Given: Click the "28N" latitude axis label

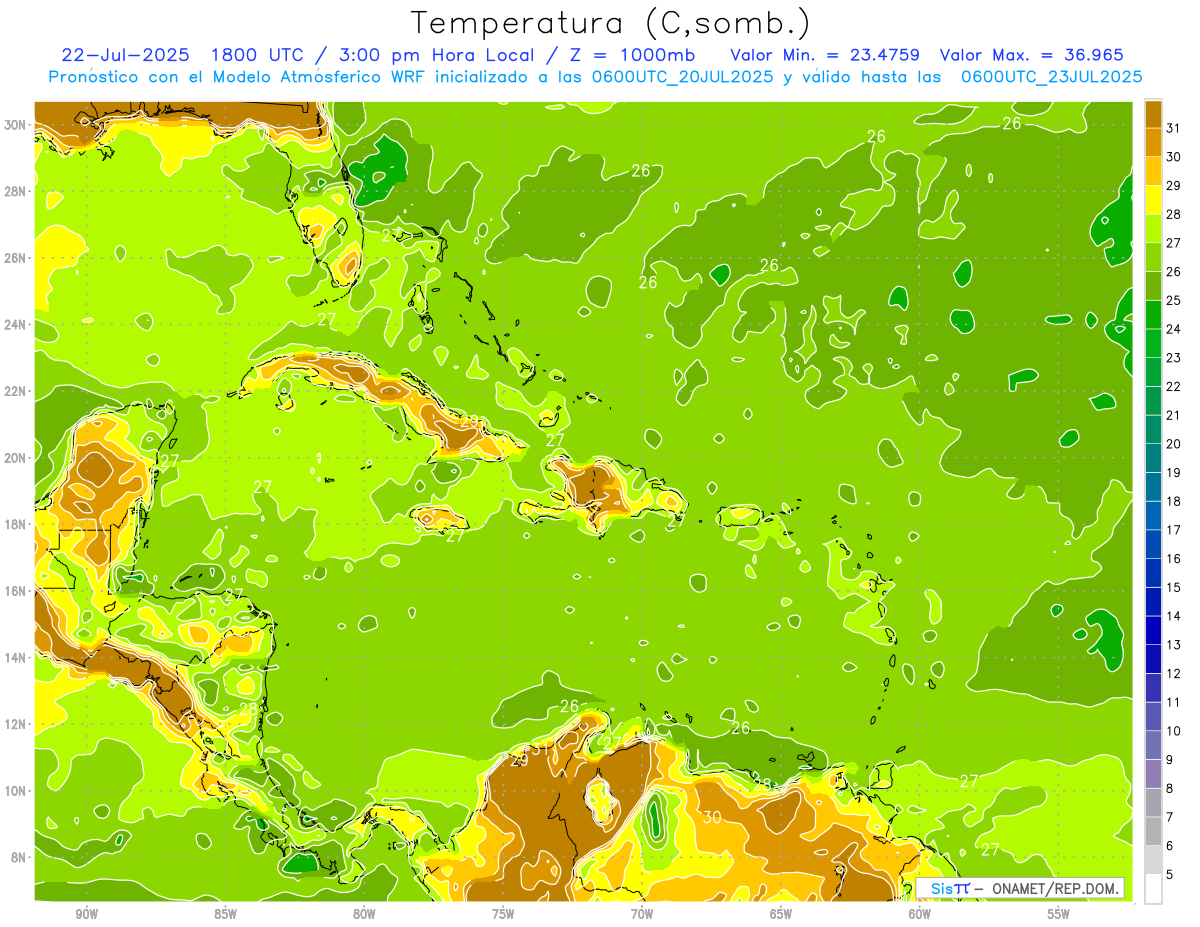Looking at the screenshot, I should tap(17, 191).
